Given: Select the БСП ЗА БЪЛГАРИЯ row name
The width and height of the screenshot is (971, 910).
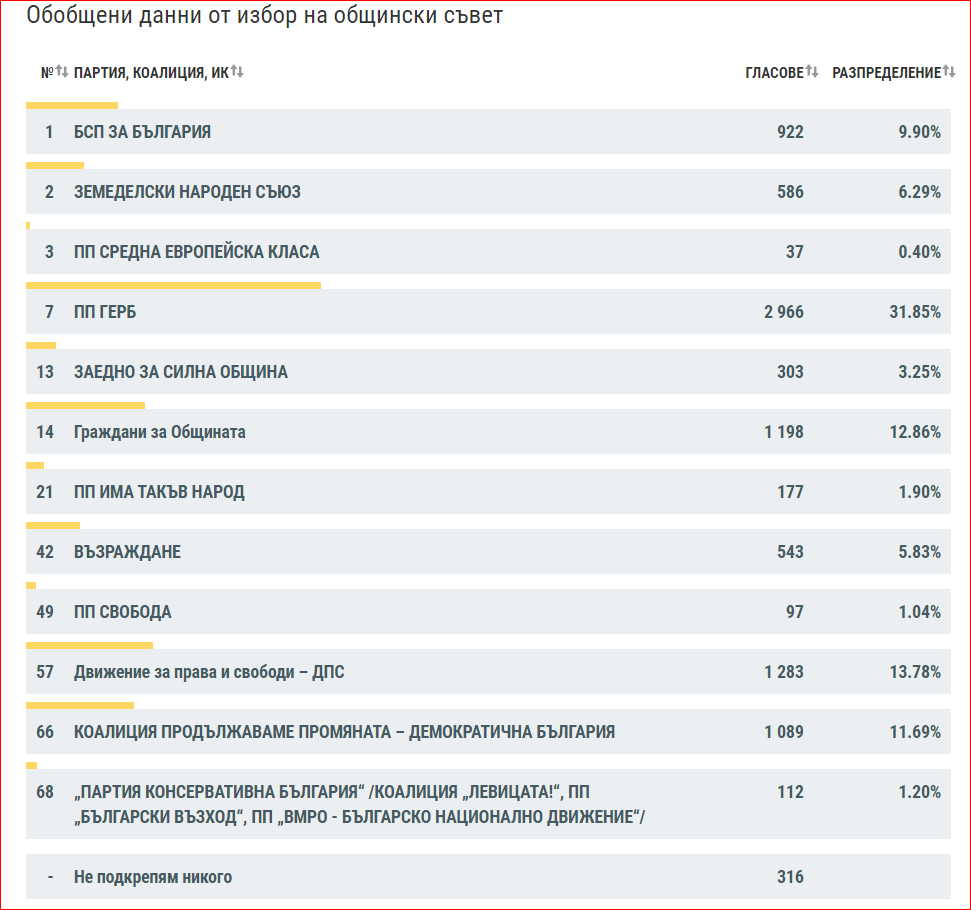Looking at the screenshot, I should click(142, 132).
